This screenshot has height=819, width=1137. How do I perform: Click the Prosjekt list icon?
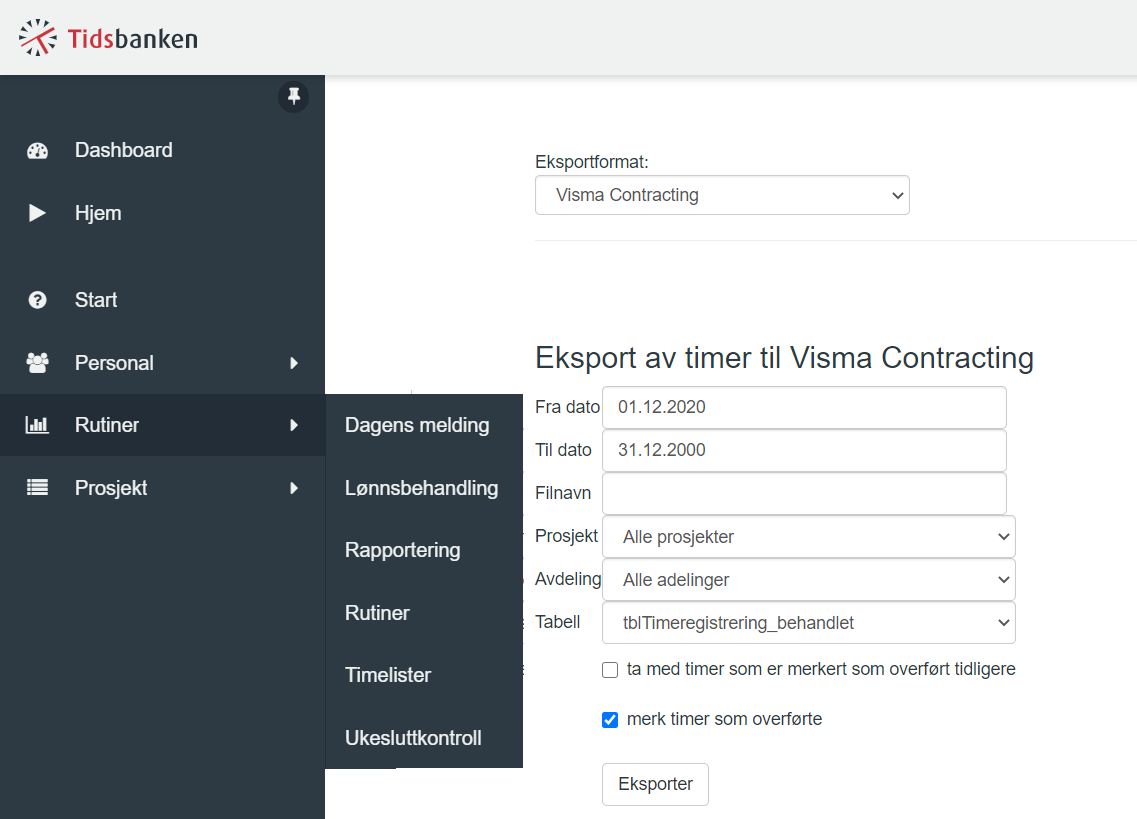click(x=38, y=487)
